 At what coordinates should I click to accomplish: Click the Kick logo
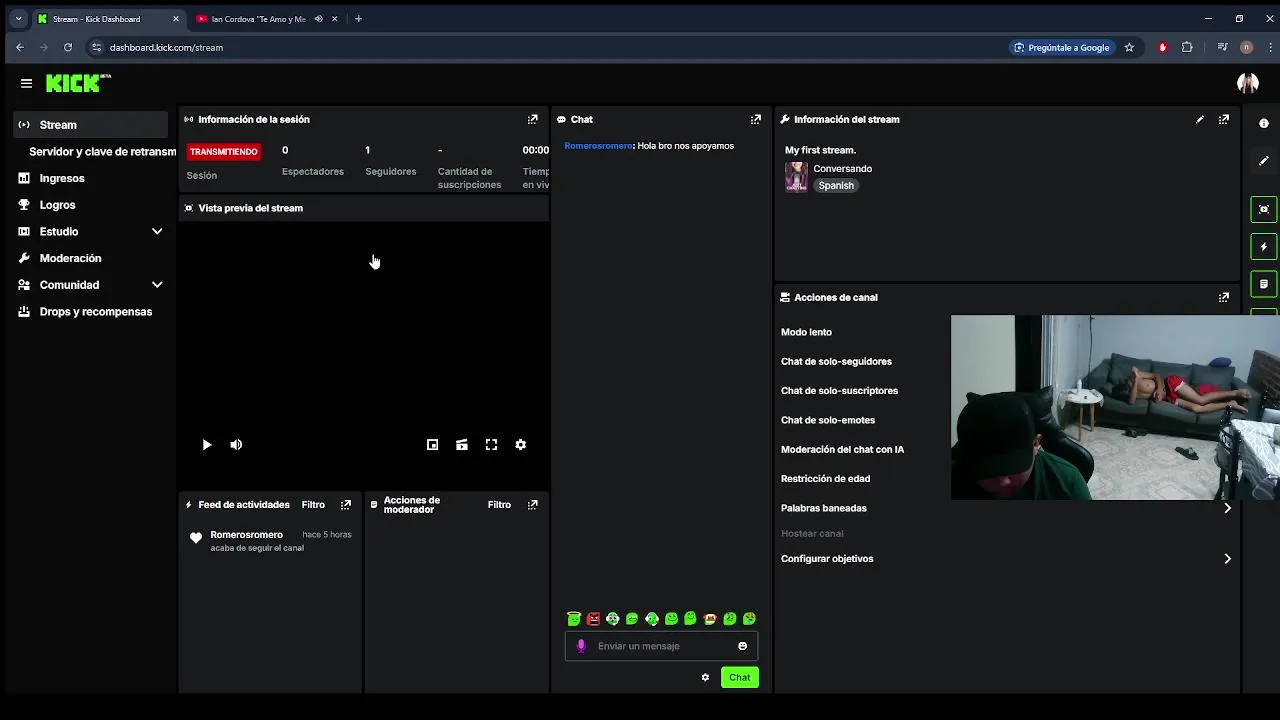tap(77, 83)
